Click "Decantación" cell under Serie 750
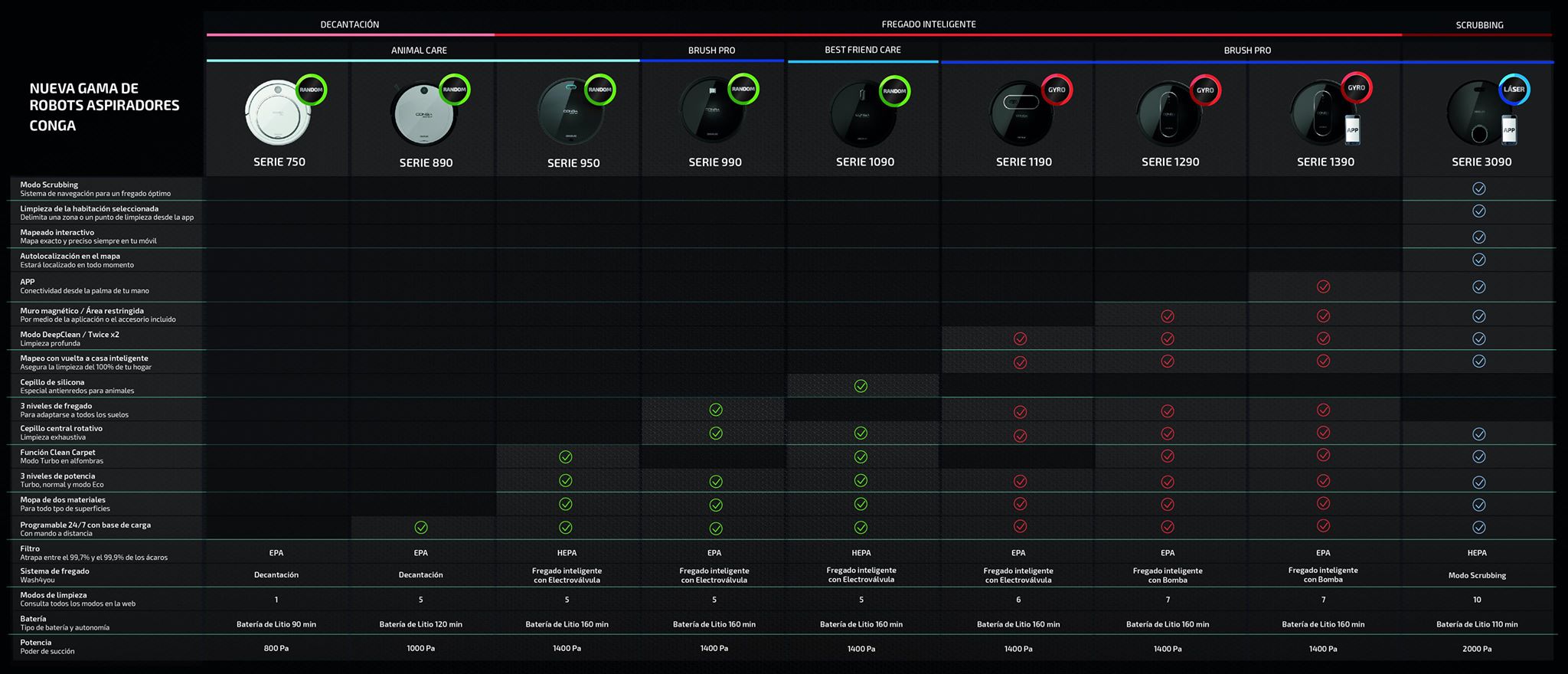Image resolution: width=1568 pixels, height=674 pixels. coord(276,574)
